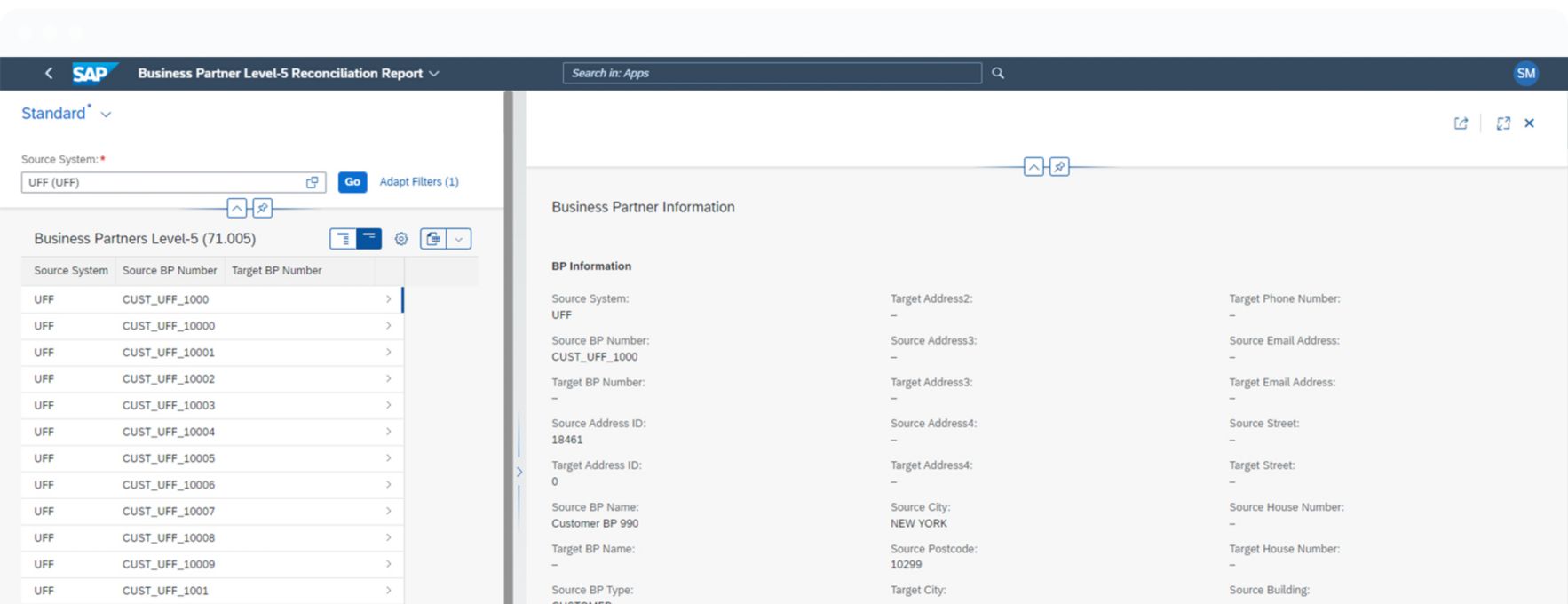Expand the Standard variant dropdown
This screenshot has width=1568, height=604.
[x=107, y=115]
